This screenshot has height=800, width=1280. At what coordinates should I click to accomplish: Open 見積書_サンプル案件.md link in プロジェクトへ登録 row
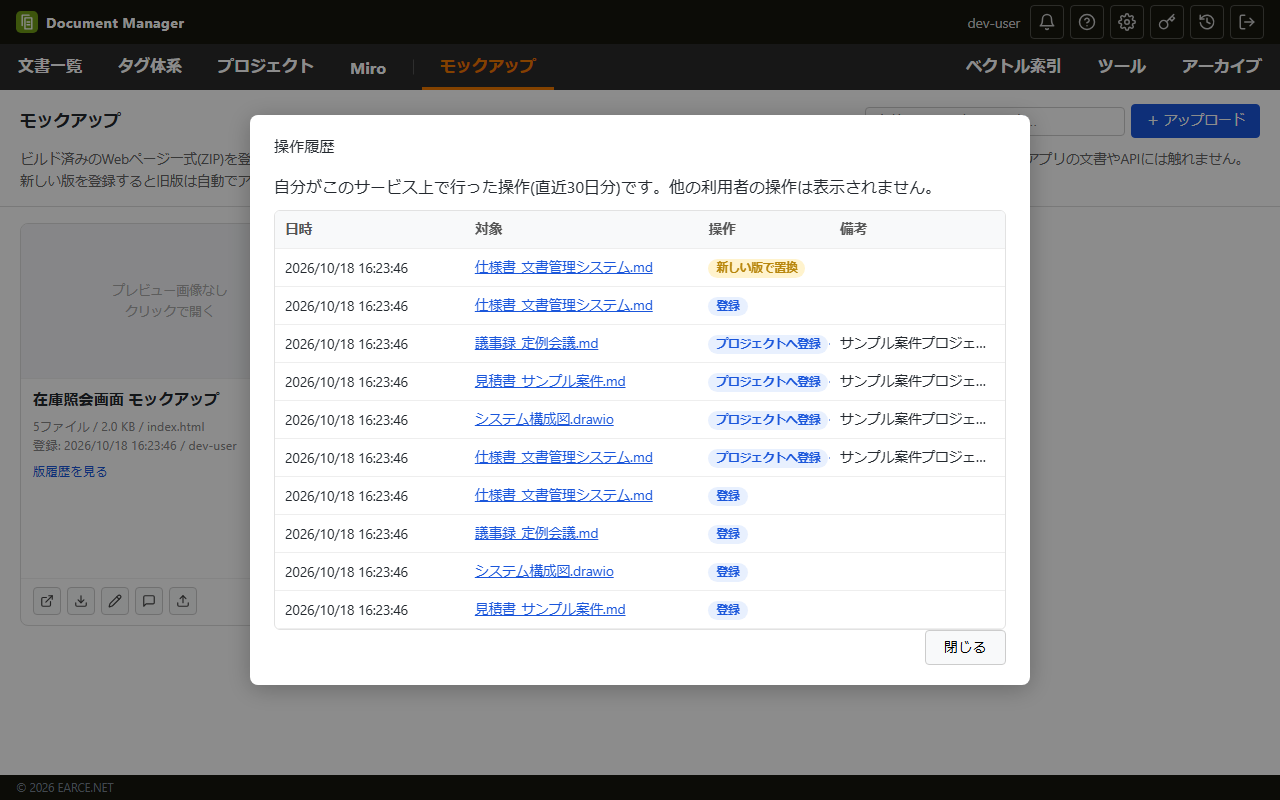click(550, 381)
